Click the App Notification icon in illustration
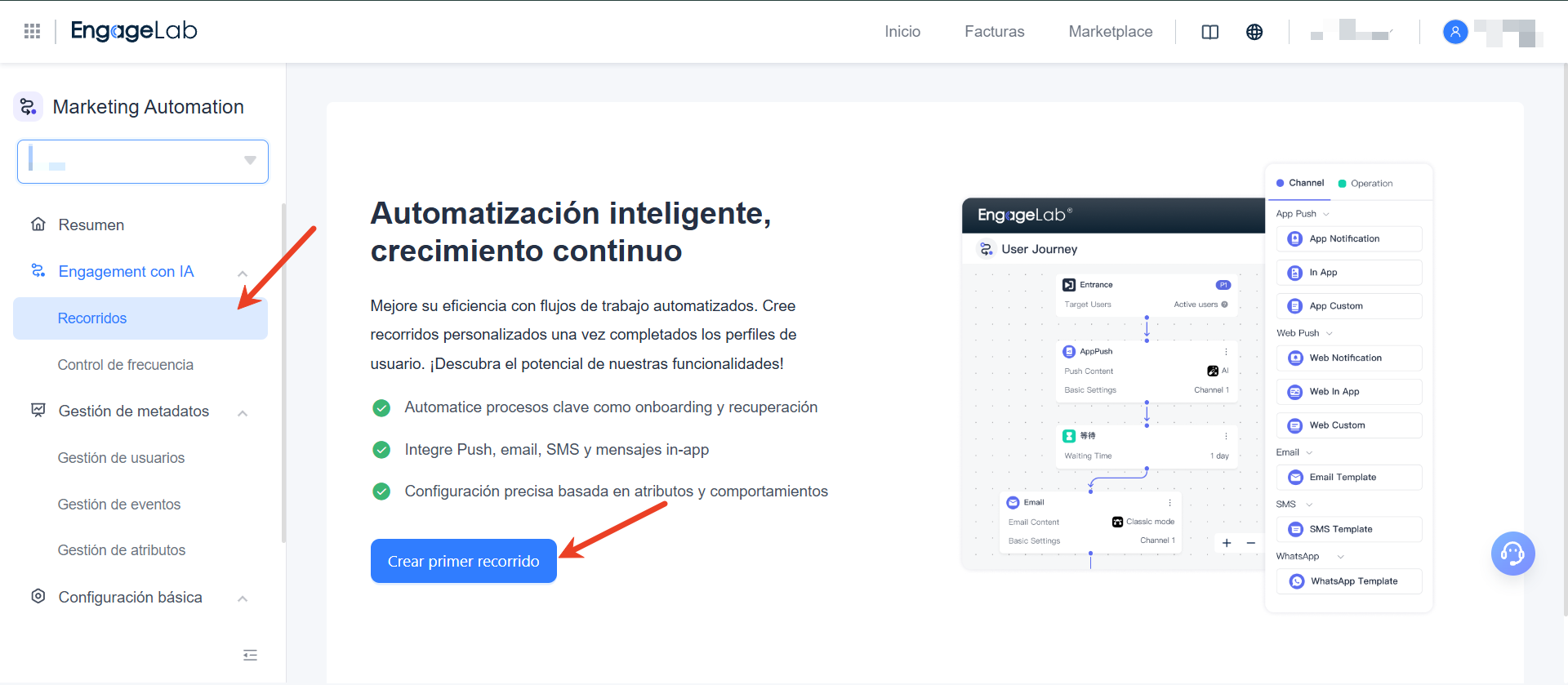The image size is (1568, 685). pos(1294,239)
